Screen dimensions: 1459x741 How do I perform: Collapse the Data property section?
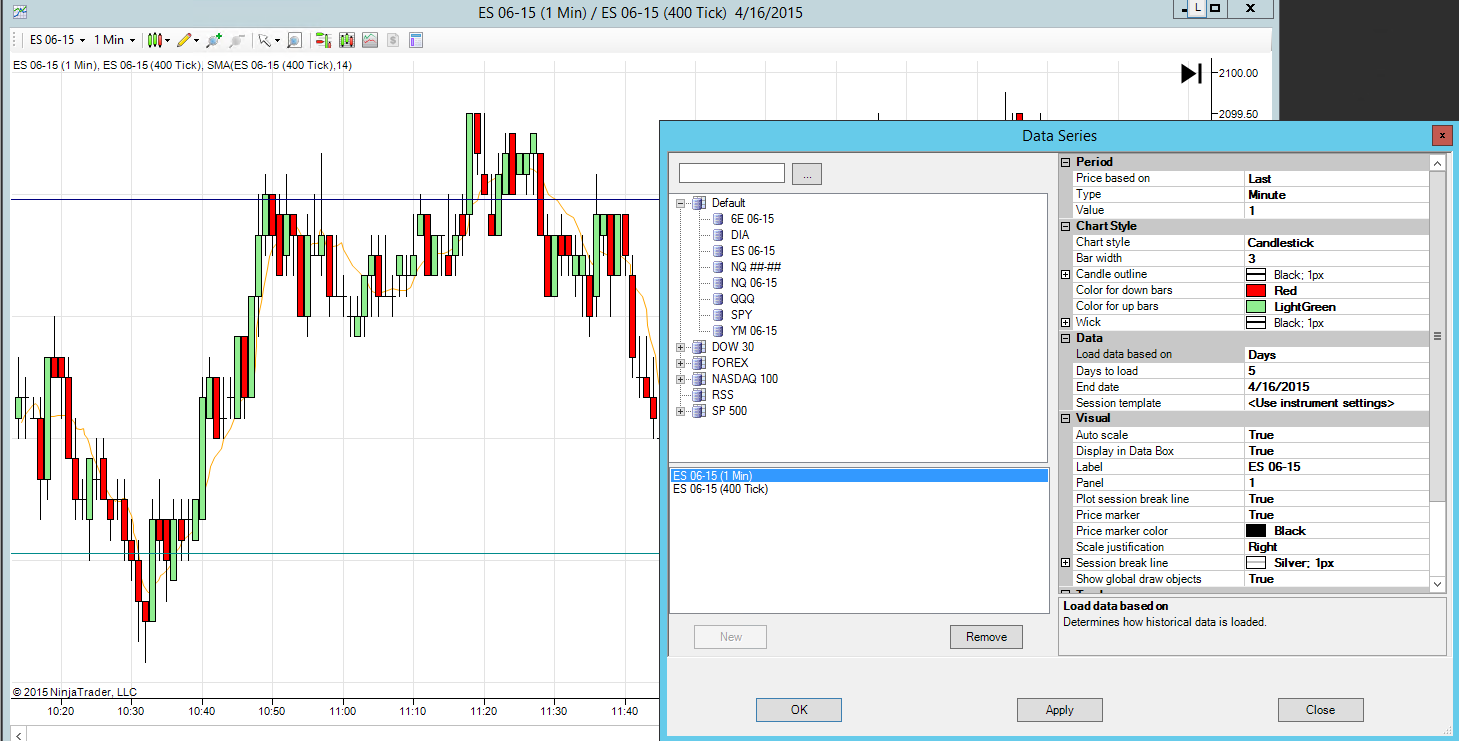[x=1066, y=338]
